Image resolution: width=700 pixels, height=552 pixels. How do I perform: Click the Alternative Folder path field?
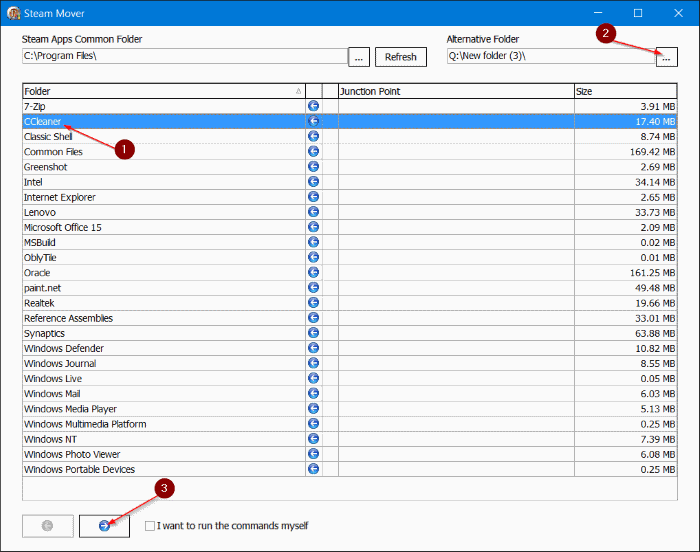[x=551, y=56]
